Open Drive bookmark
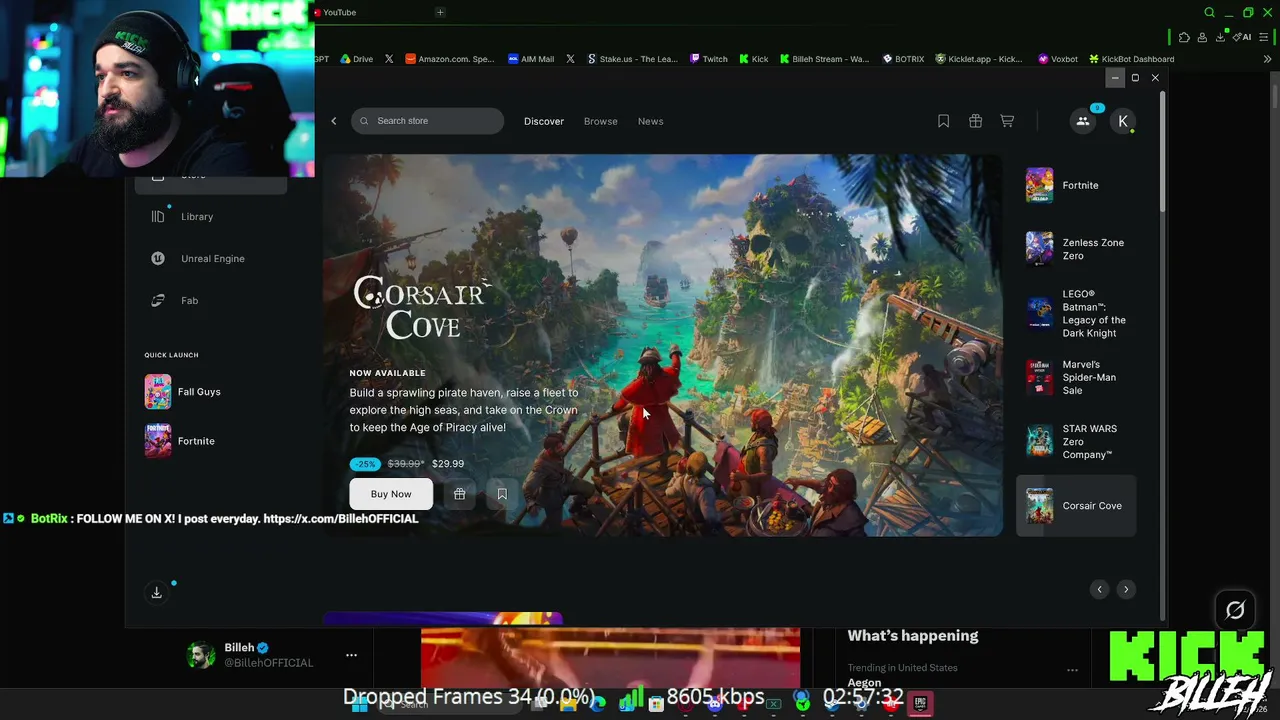 (x=357, y=59)
